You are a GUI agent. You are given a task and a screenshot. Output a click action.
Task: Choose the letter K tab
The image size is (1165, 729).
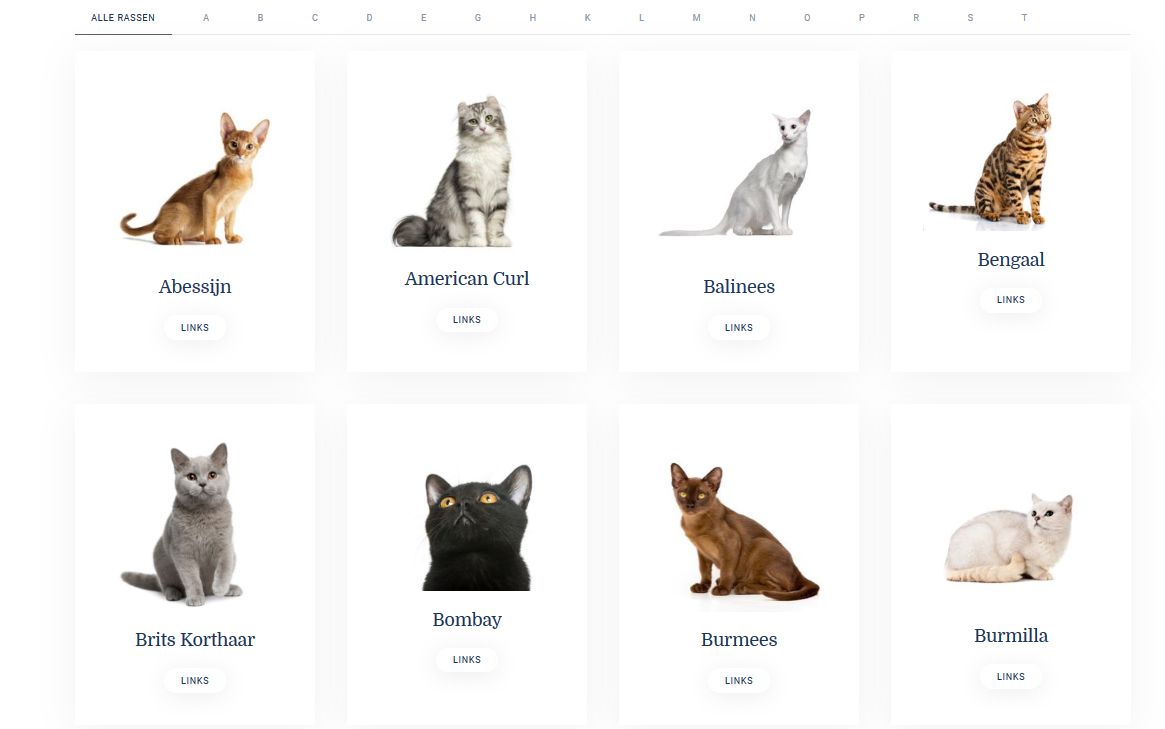click(587, 18)
